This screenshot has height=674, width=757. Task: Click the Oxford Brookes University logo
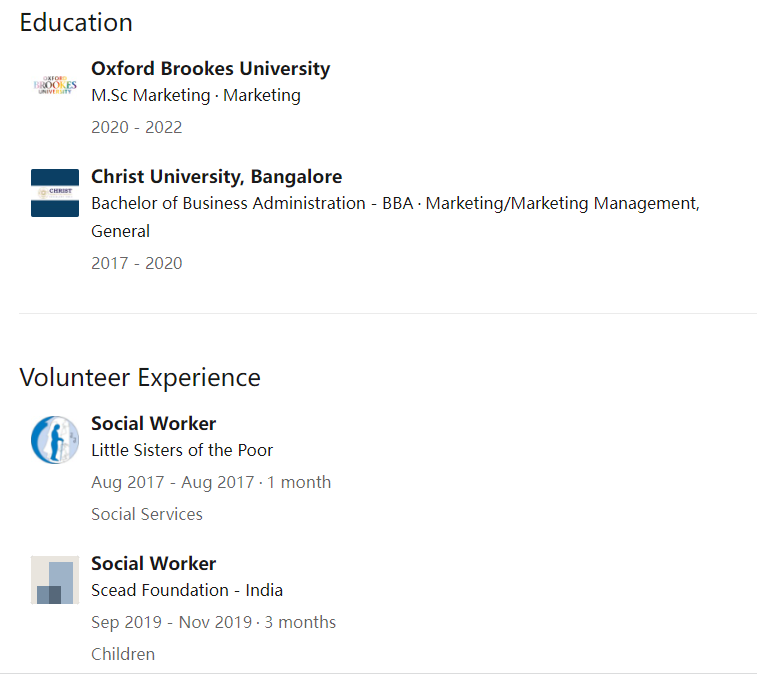pyautogui.click(x=55, y=85)
